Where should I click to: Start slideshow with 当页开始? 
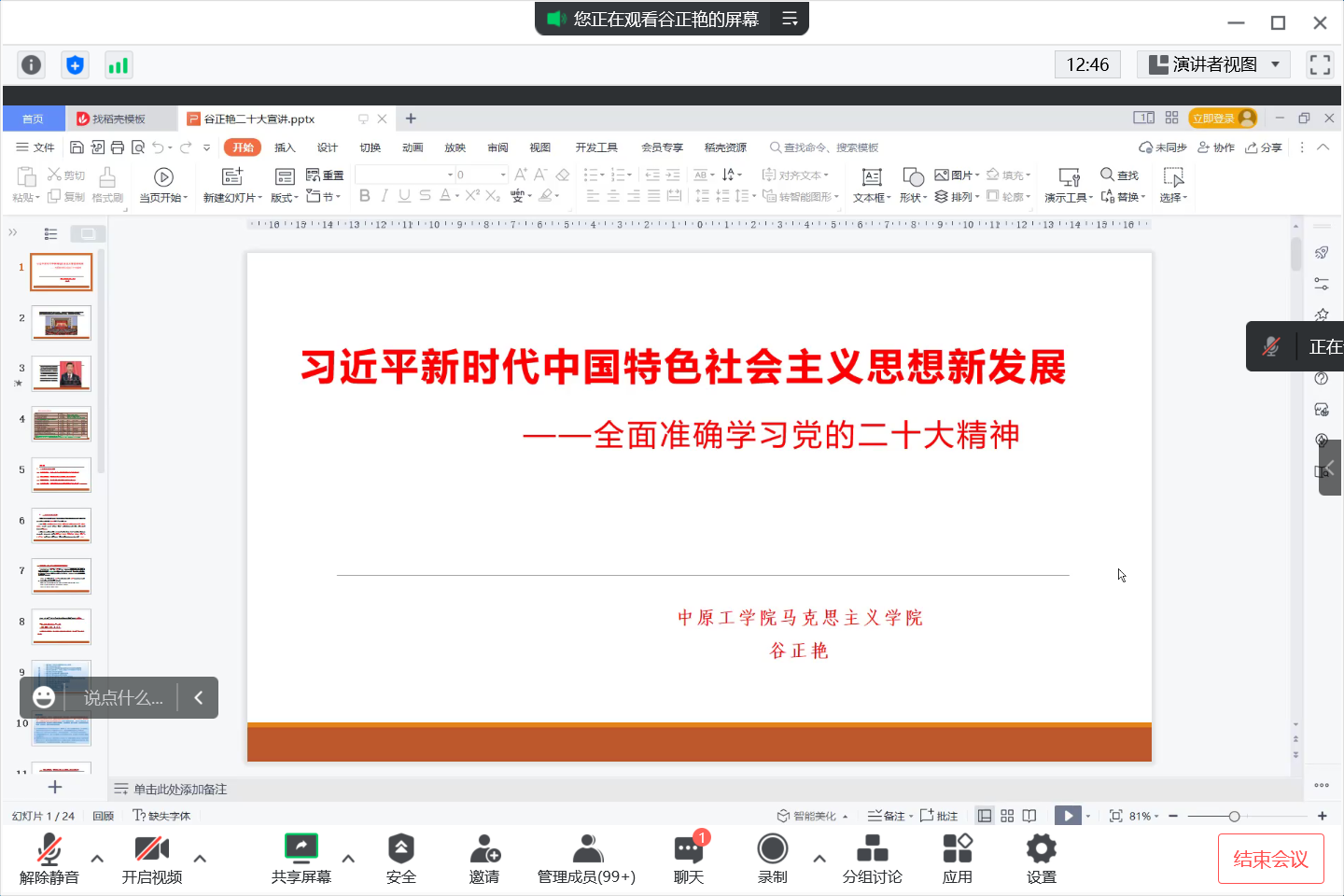[x=162, y=184]
